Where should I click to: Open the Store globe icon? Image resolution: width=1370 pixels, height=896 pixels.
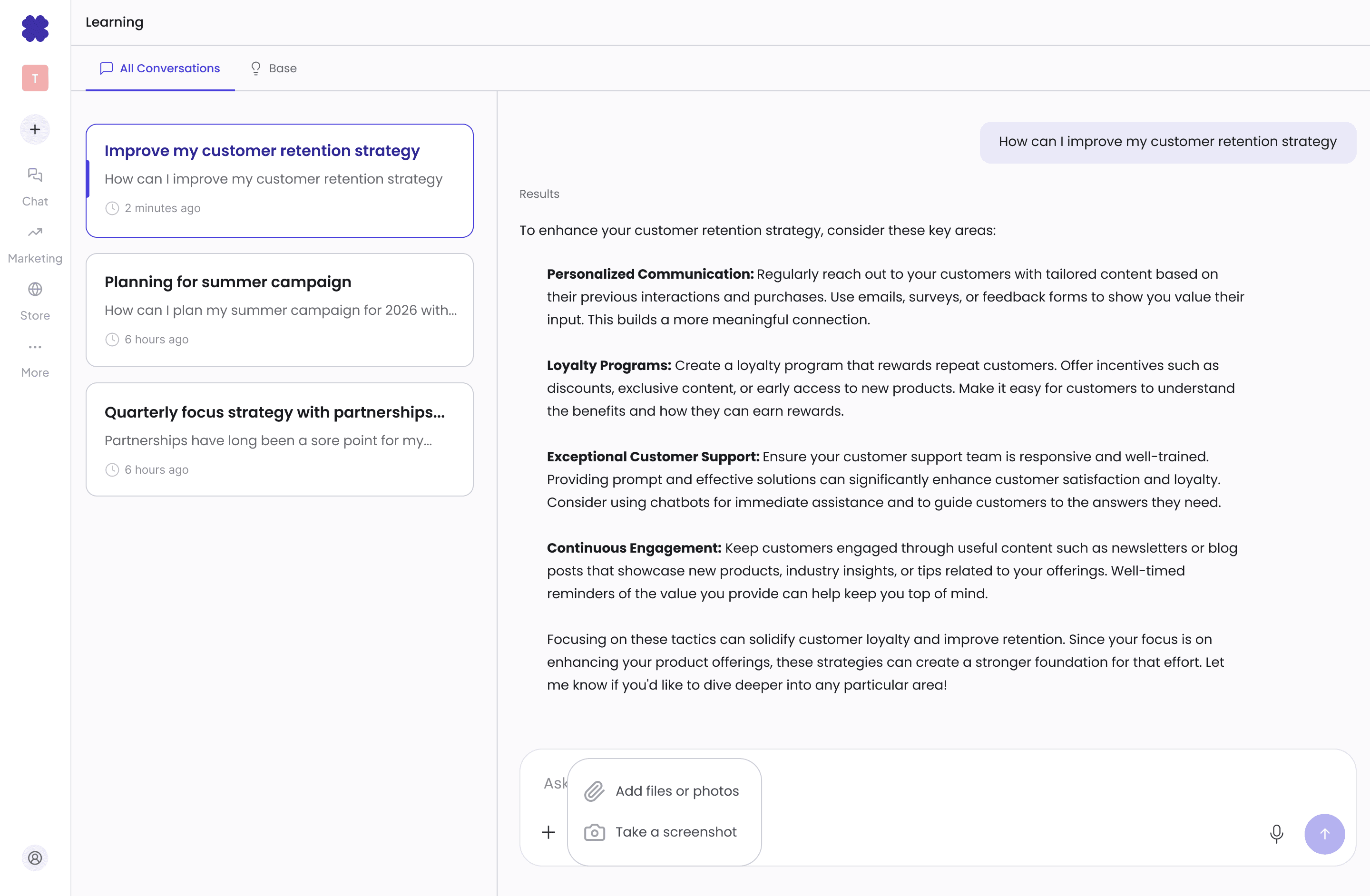tap(35, 301)
